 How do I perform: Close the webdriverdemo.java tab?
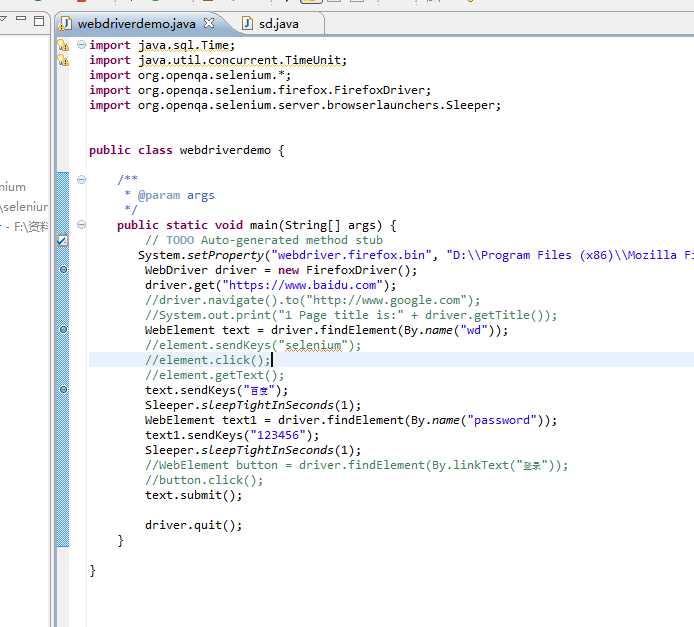[208, 23]
